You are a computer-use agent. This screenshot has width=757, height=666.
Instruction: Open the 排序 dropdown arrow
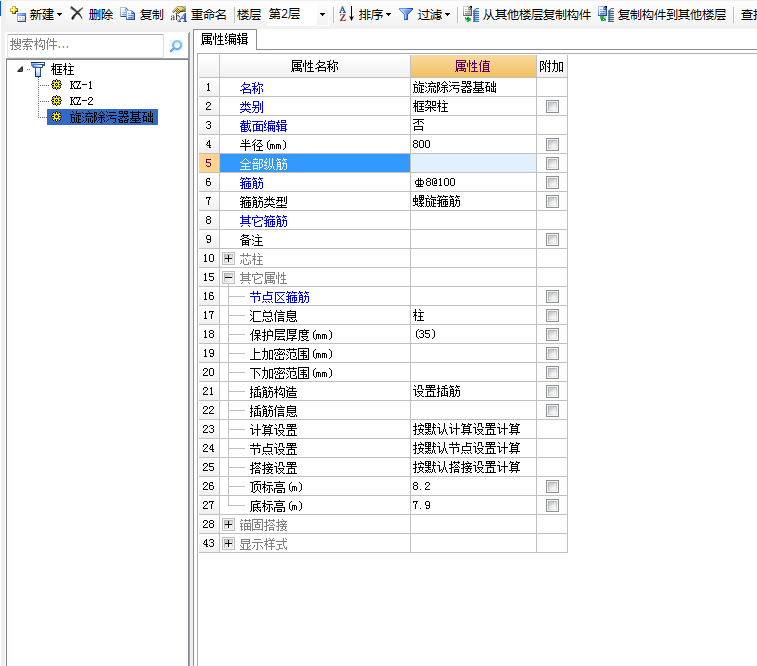(x=388, y=15)
